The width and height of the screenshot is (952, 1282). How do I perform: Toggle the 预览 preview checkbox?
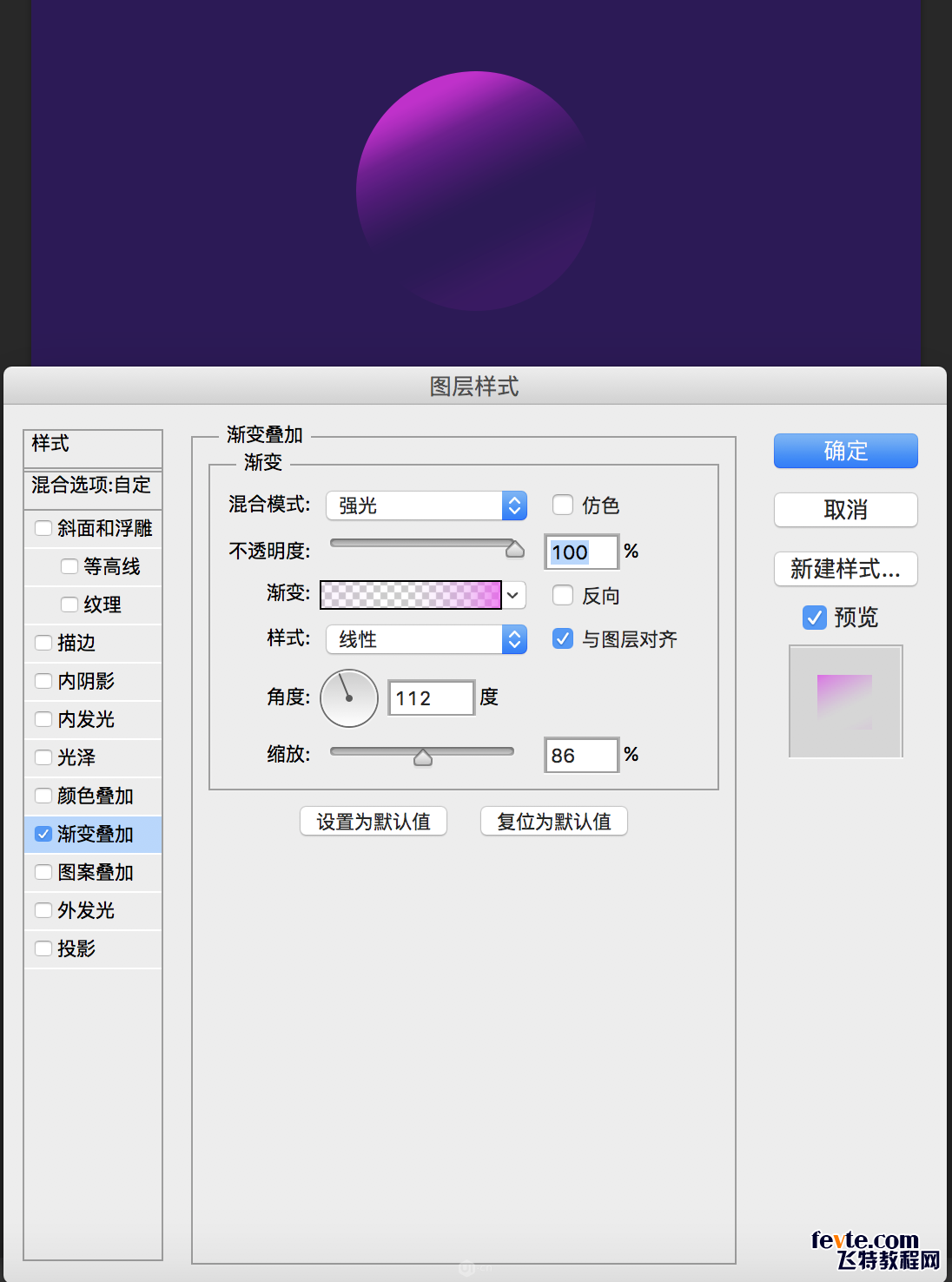tap(815, 618)
